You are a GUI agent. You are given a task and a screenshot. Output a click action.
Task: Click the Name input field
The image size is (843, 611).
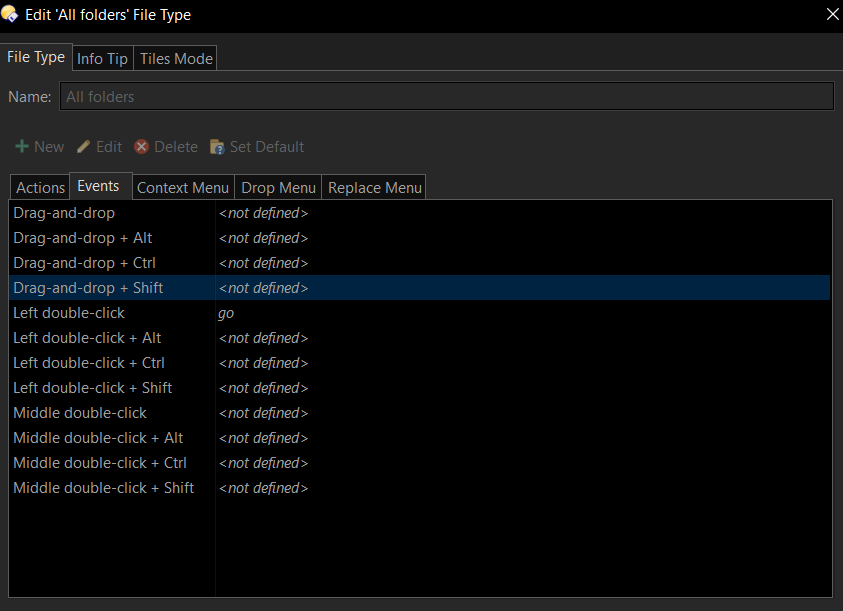click(446, 96)
